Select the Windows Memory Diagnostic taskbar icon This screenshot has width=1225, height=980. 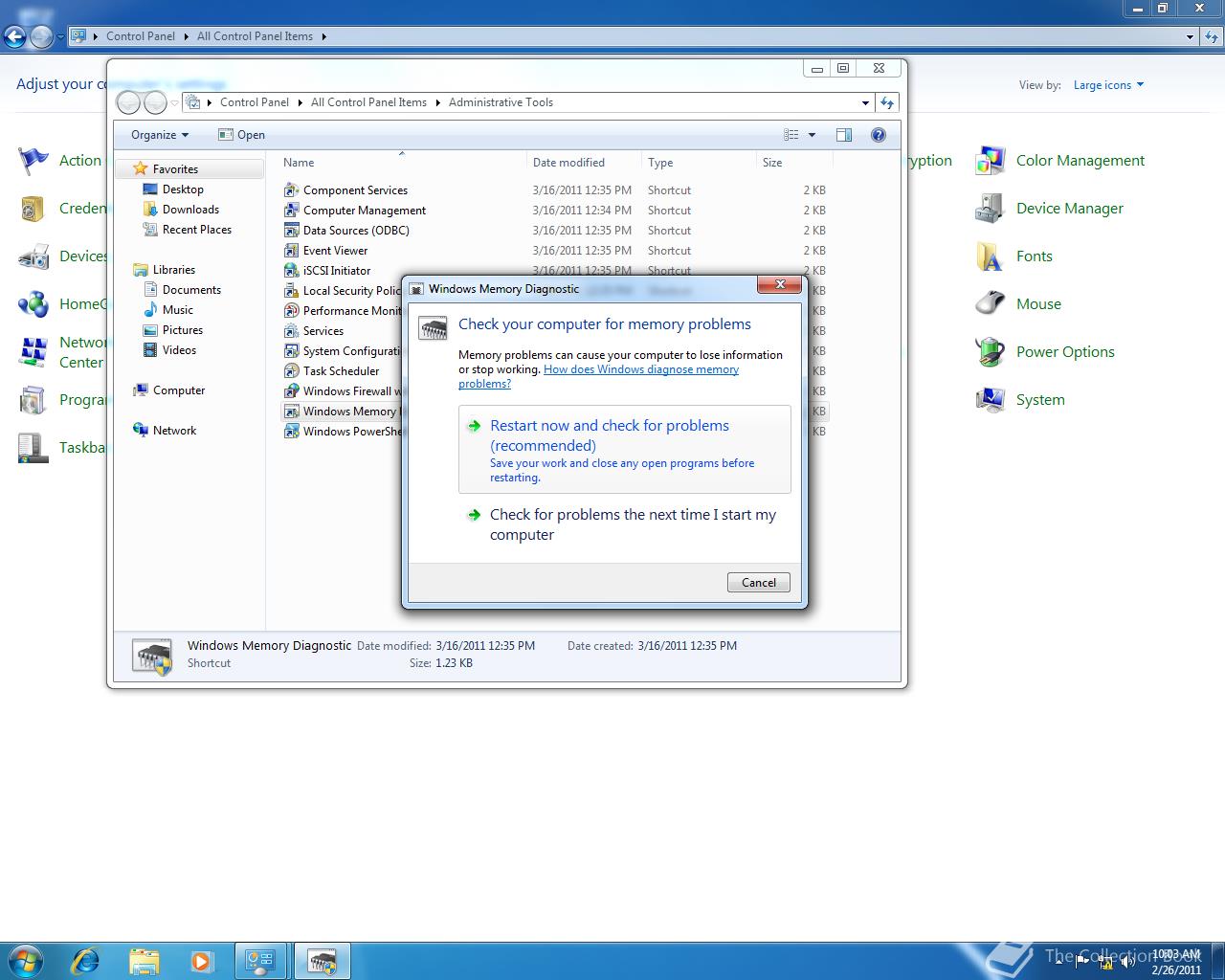click(323, 961)
